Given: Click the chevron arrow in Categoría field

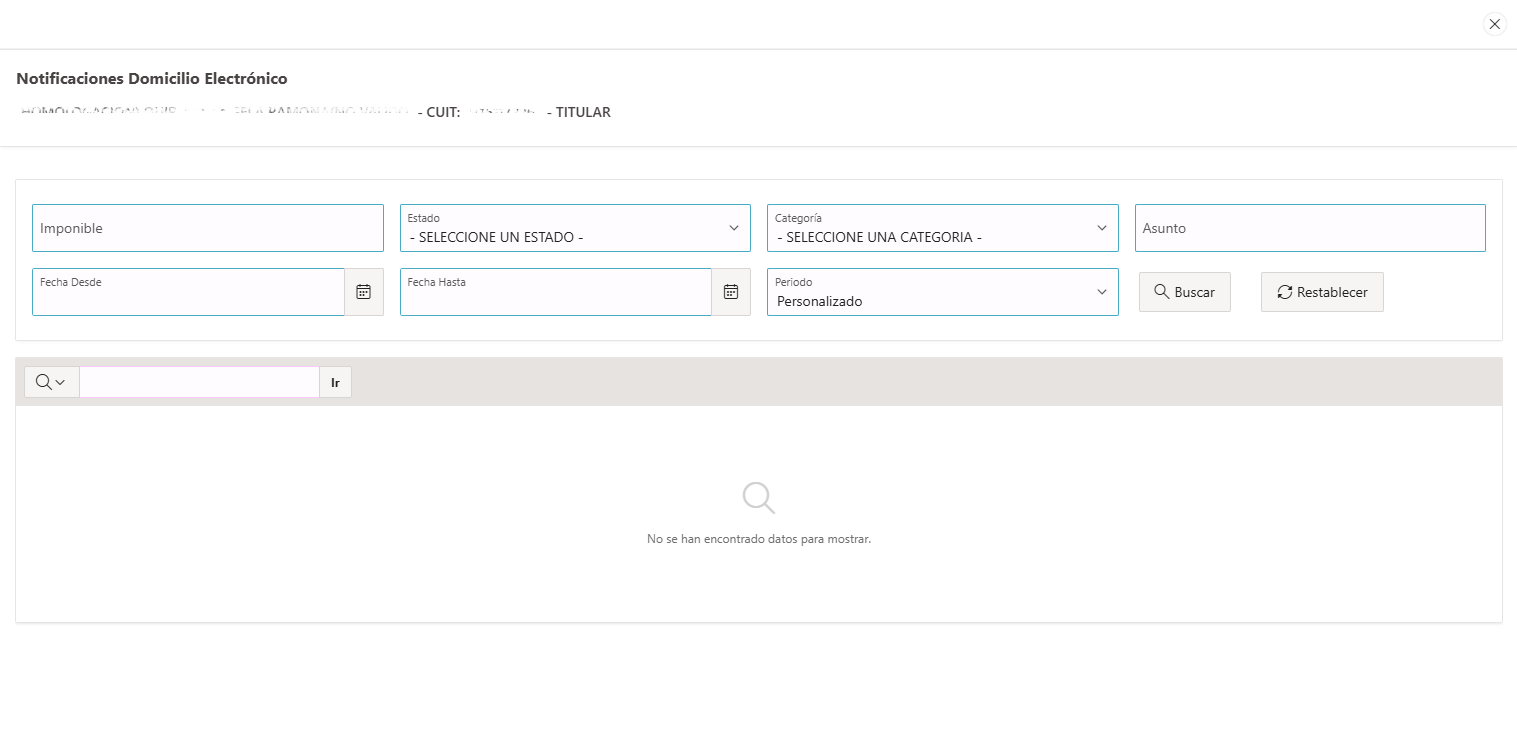Looking at the screenshot, I should [1101, 228].
